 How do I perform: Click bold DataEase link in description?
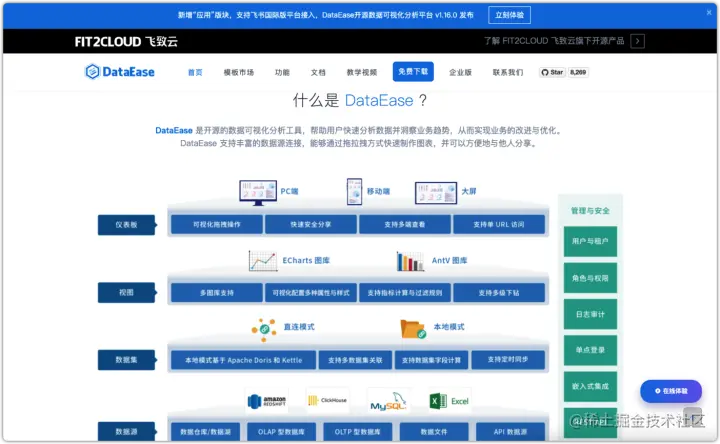tap(174, 130)
